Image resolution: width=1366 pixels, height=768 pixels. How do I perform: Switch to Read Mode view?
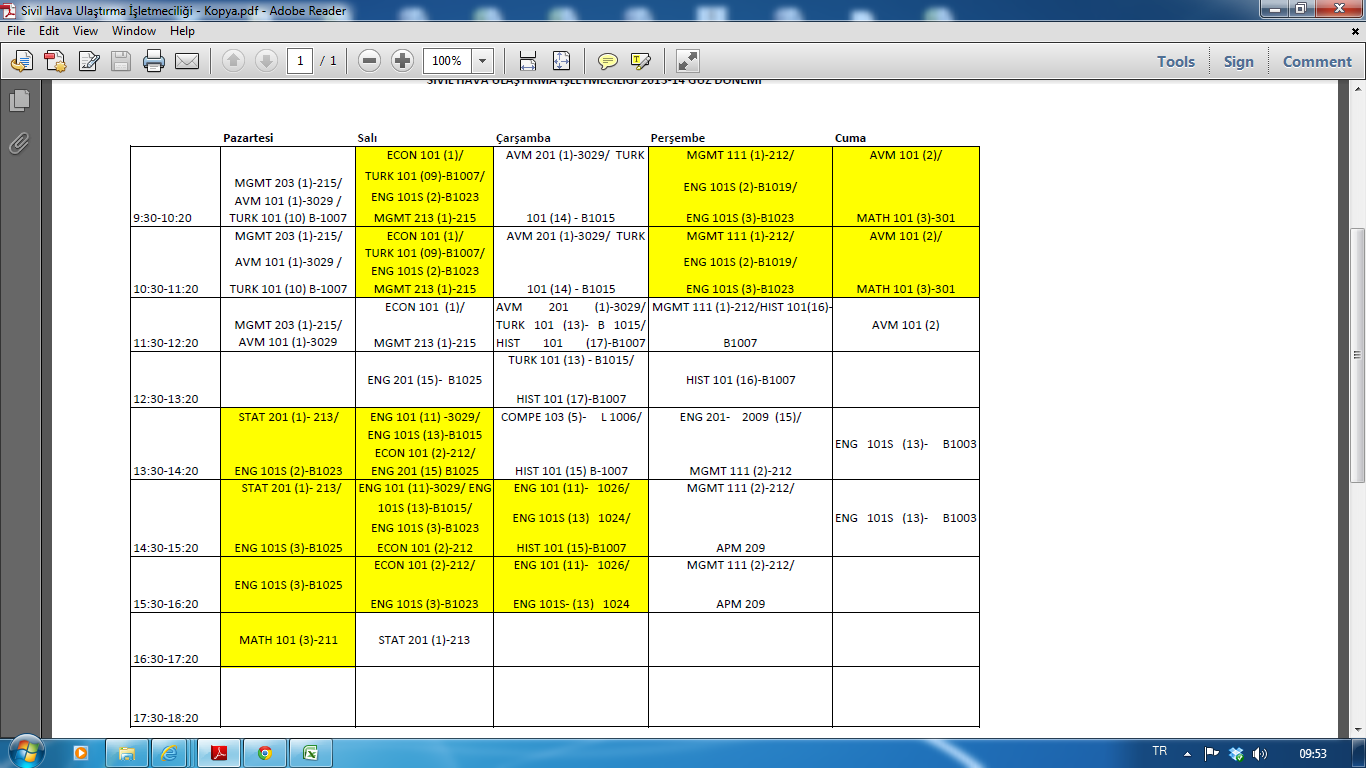tap(687, 61)
